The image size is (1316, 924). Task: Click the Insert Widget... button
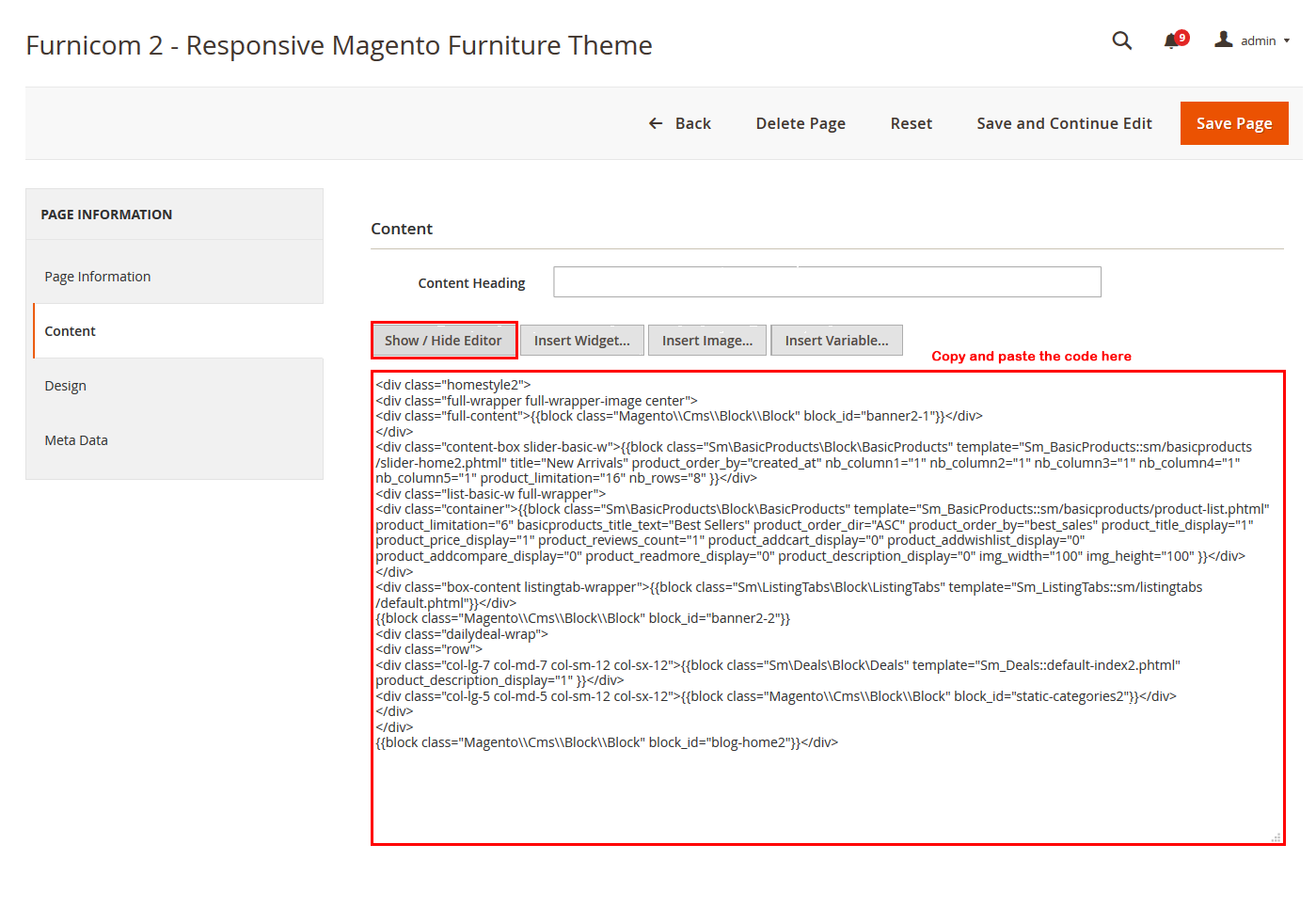582,341
